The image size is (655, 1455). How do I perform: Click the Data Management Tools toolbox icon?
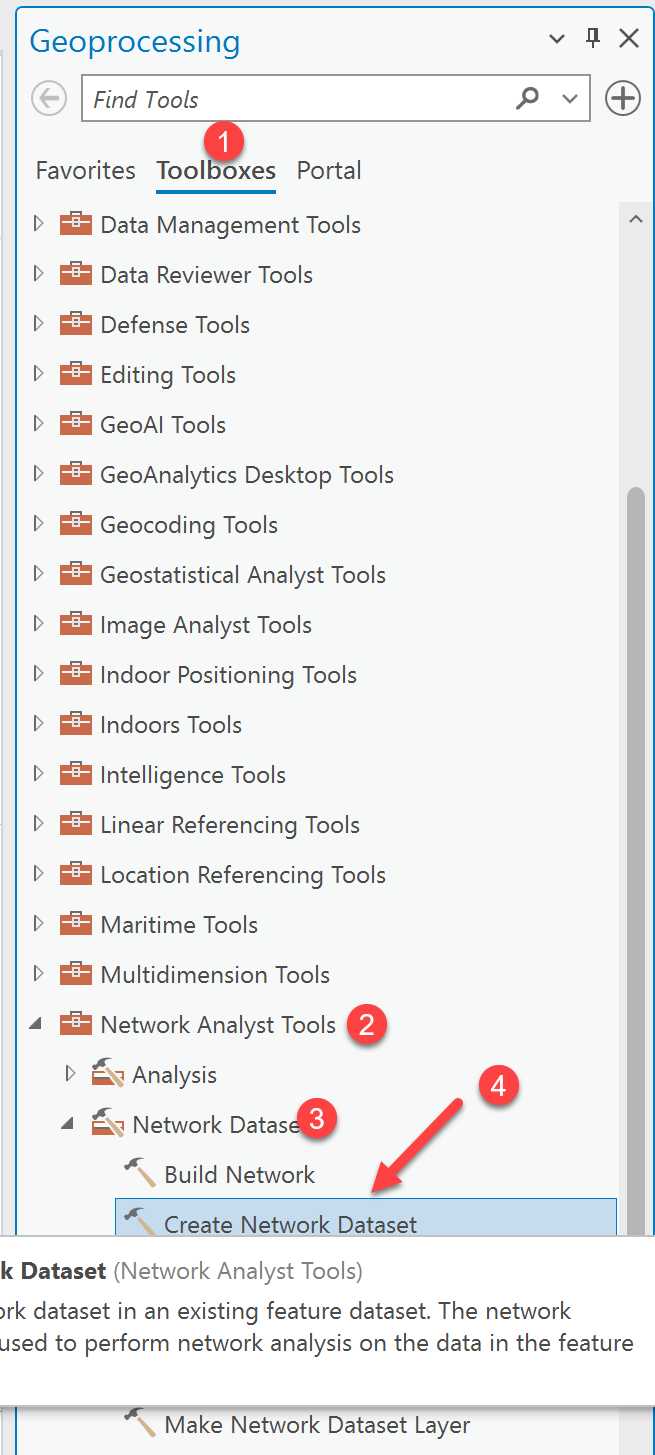click(76, 224)
